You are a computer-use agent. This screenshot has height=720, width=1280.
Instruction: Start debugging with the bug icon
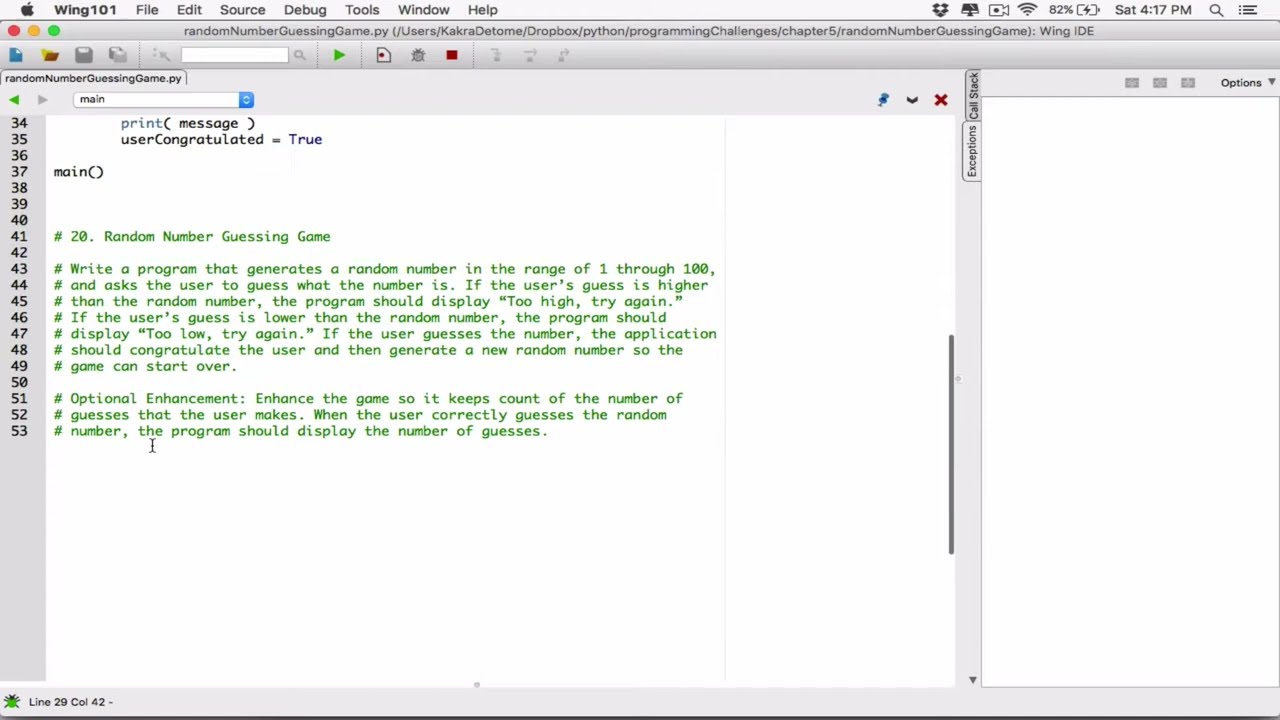[418, 55]
